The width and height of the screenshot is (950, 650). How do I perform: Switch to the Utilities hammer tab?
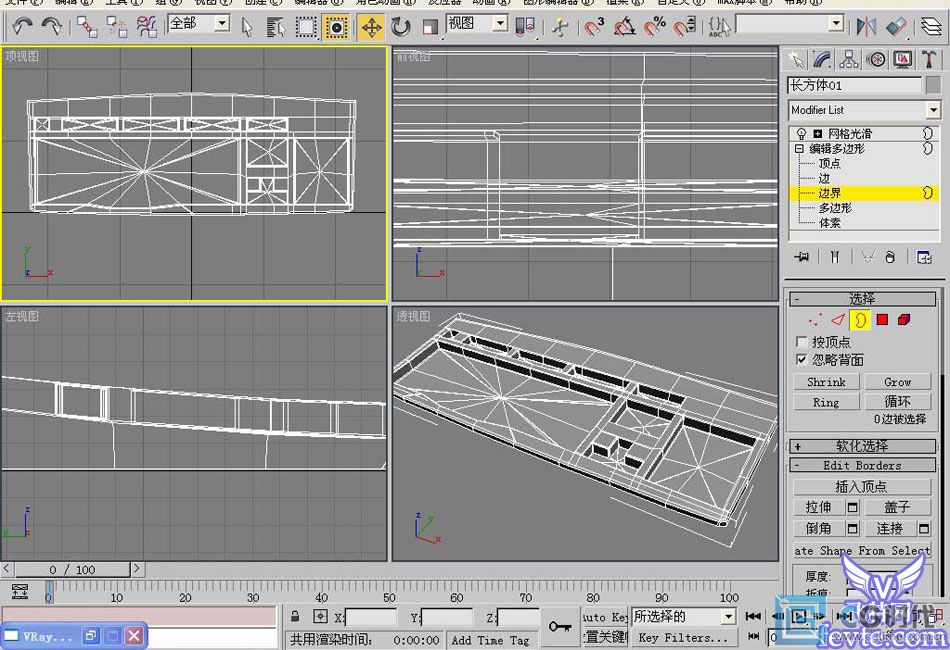tap(929, 59)
